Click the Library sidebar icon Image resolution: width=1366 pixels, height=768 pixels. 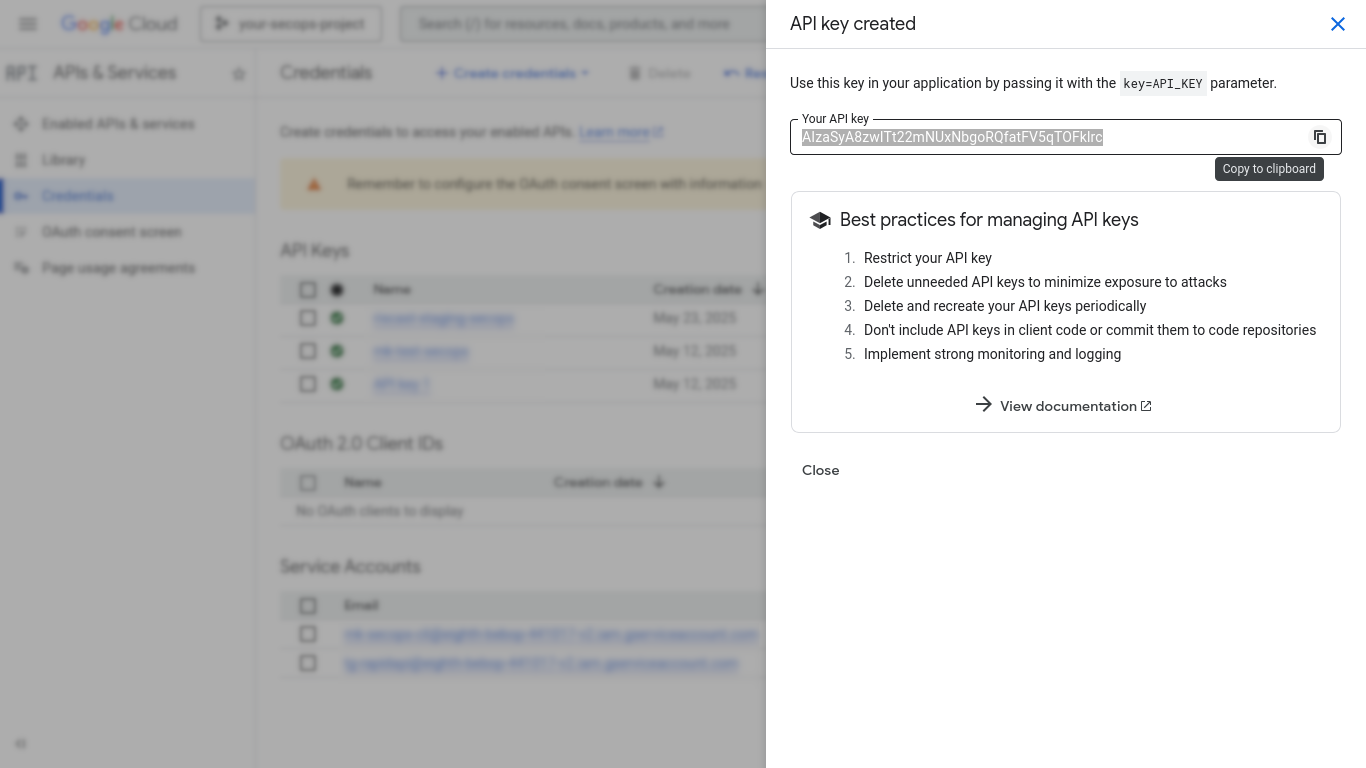coord(22,160)
